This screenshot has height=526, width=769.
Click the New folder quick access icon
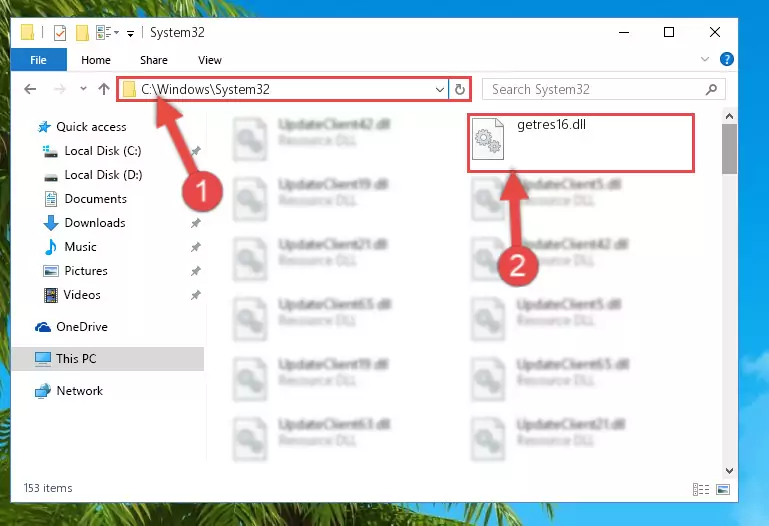coord(82,33)
